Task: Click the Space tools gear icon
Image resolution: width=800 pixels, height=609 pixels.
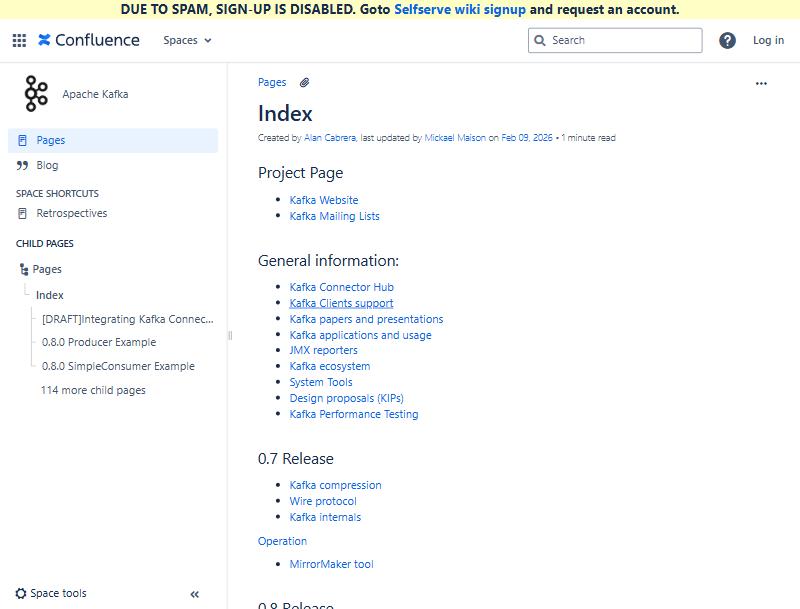Action: [x=21, y=593]
